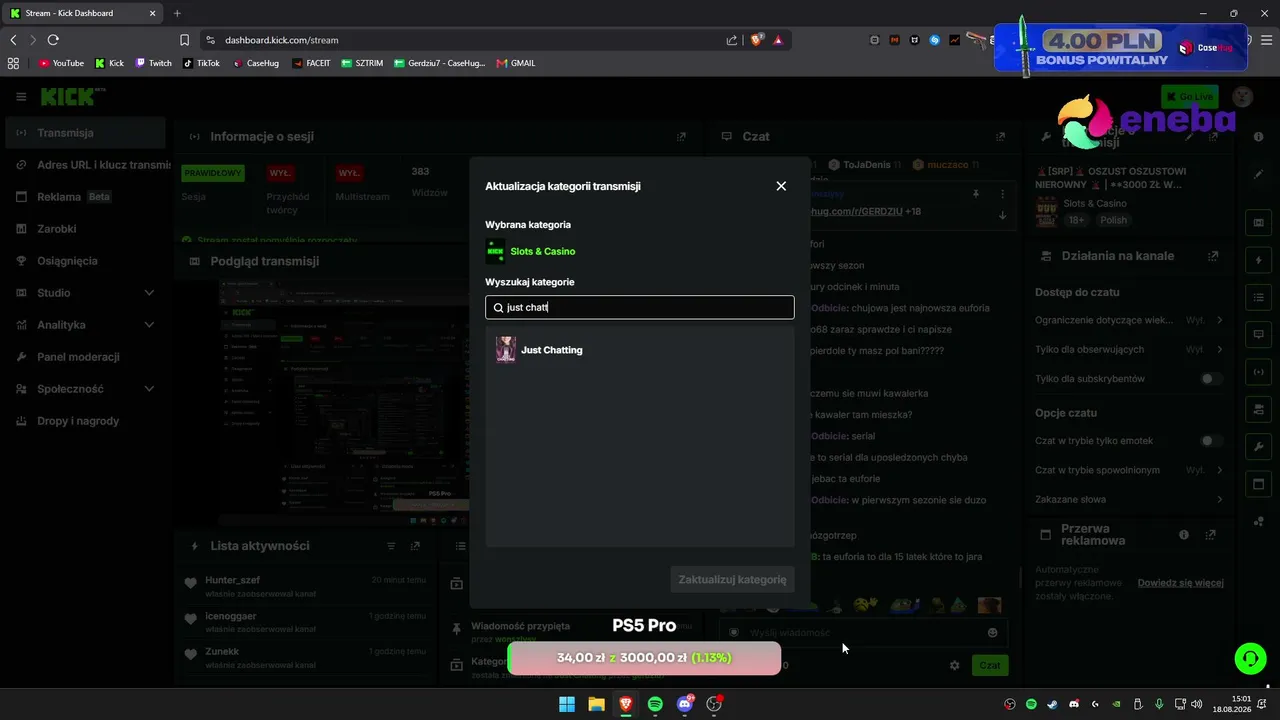The height and width of the screenshot is (720, 1280).
Task: Open Discord from the taskbar
Action: click(685, 704)
